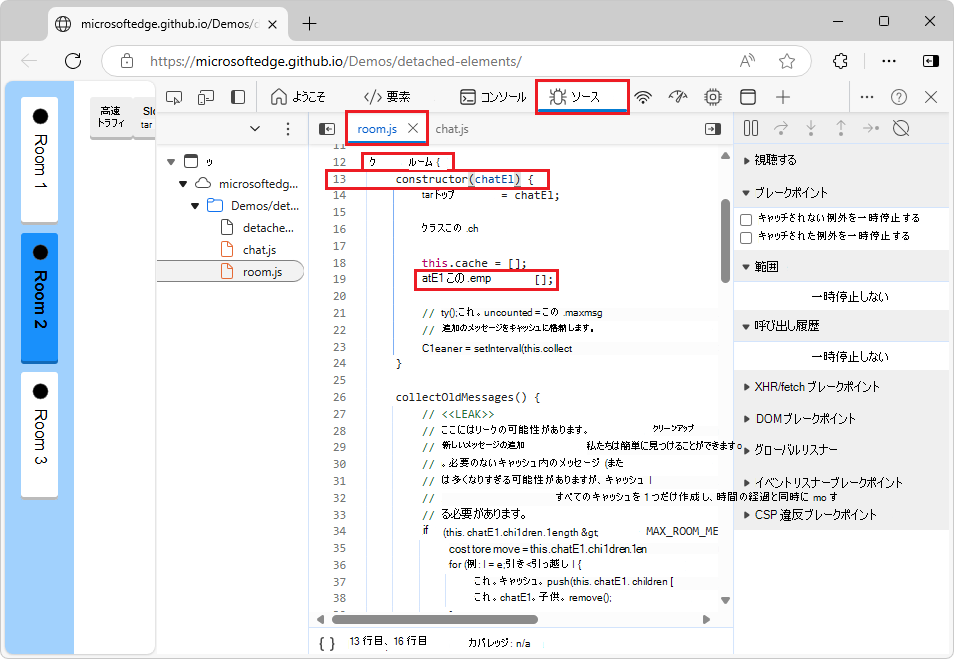The height and width of the screenshot is (659, 954).
Task: Open the network conditions wifi icon tab
Action: (x=642, y=97)
